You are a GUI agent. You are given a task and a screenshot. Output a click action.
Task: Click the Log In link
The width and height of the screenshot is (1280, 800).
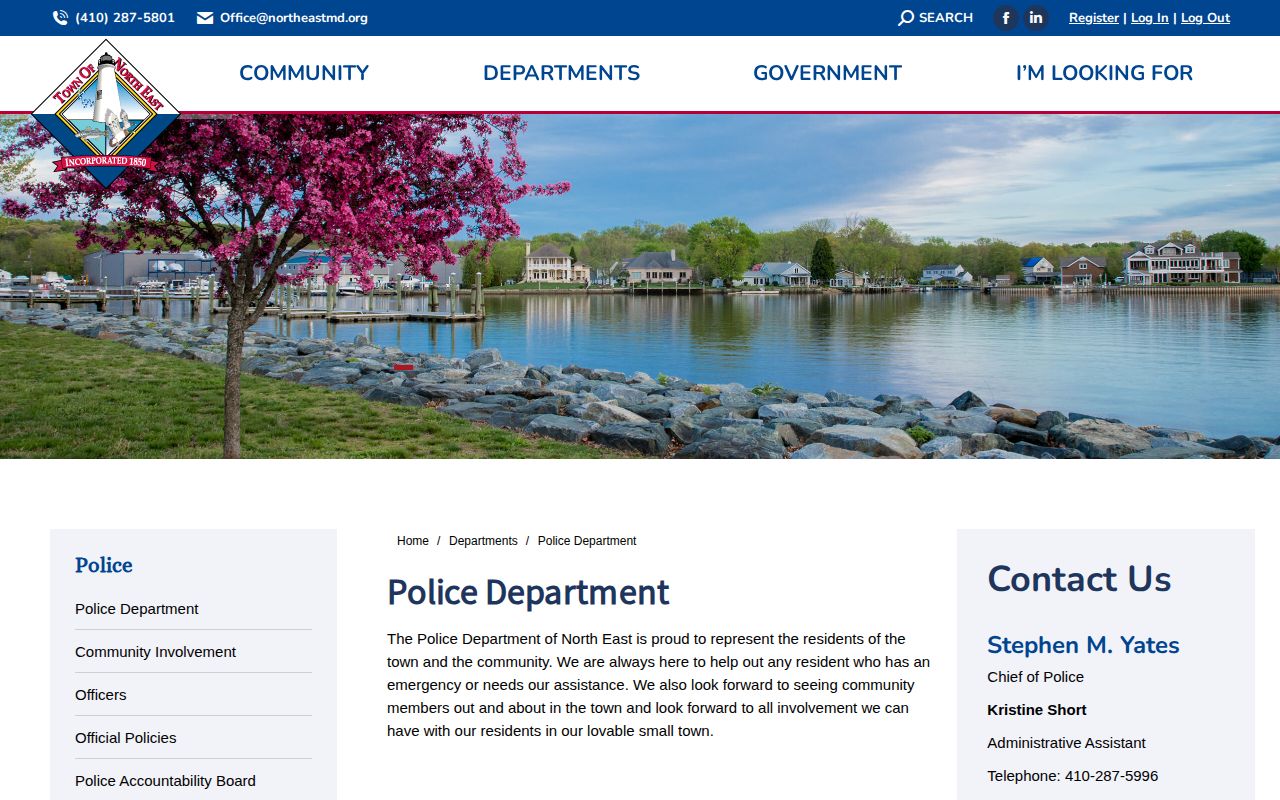coord(1150,18)
